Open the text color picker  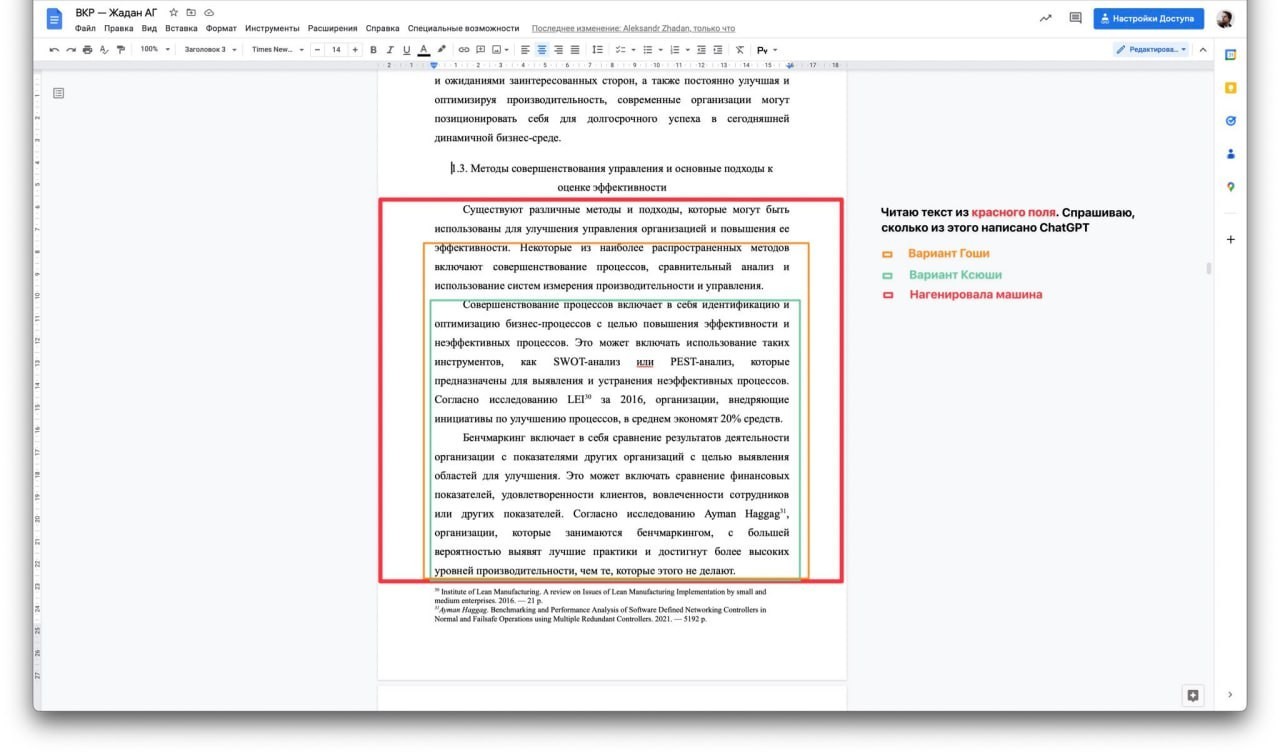424,50
